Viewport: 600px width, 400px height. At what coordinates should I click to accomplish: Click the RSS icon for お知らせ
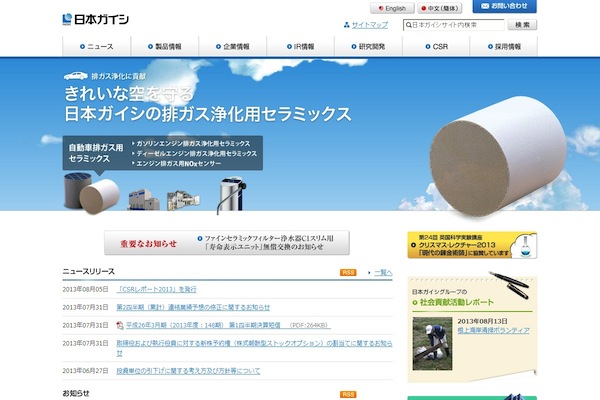click(348, 394)
